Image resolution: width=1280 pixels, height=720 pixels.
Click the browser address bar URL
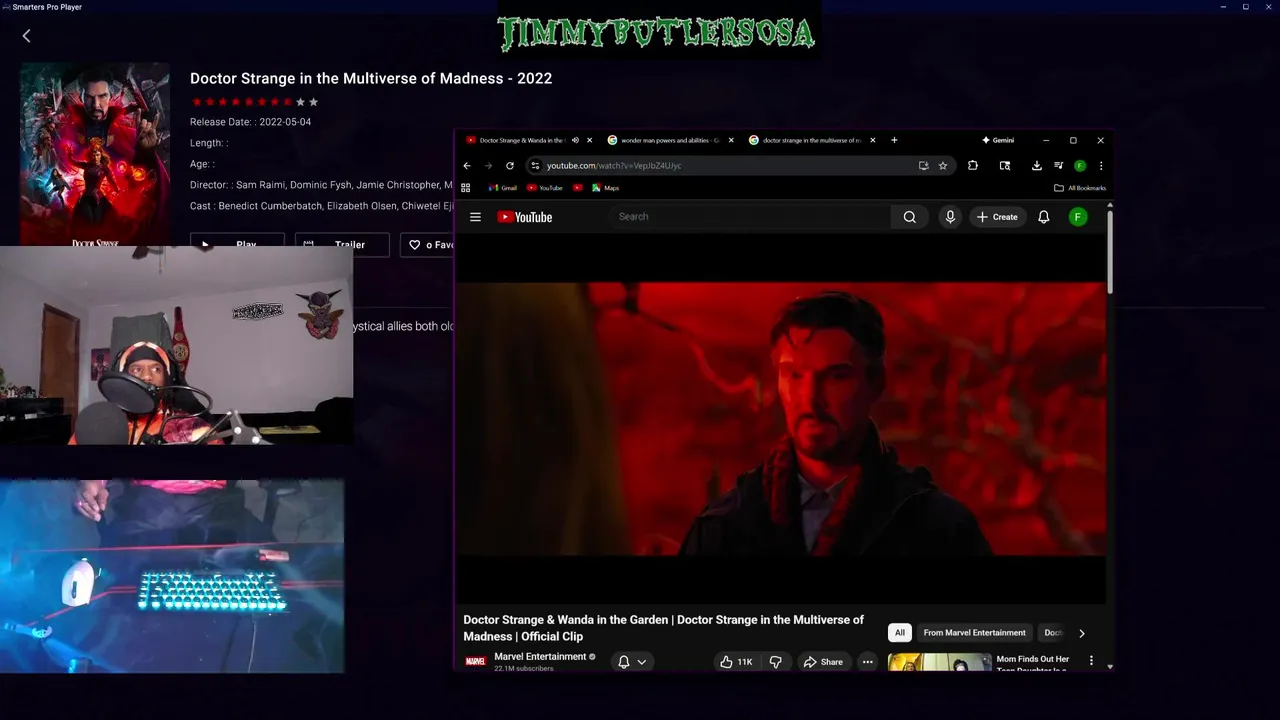point(614,166)
